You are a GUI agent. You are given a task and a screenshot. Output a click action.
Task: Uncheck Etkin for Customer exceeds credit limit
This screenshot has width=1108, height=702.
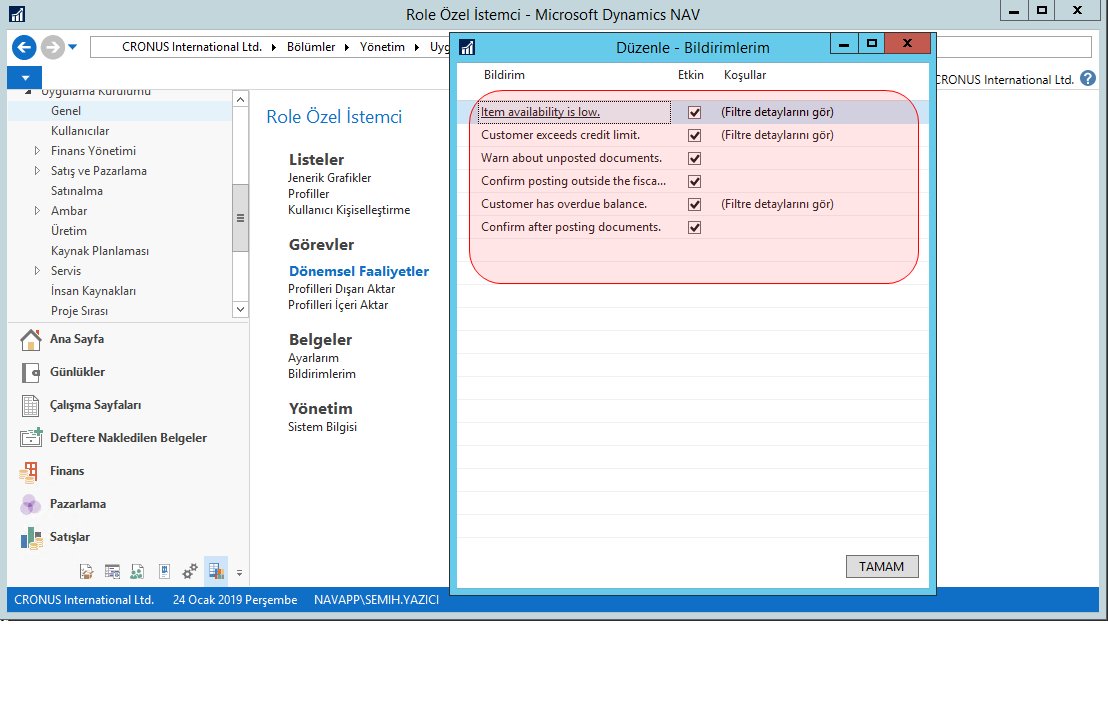(695, 135)
